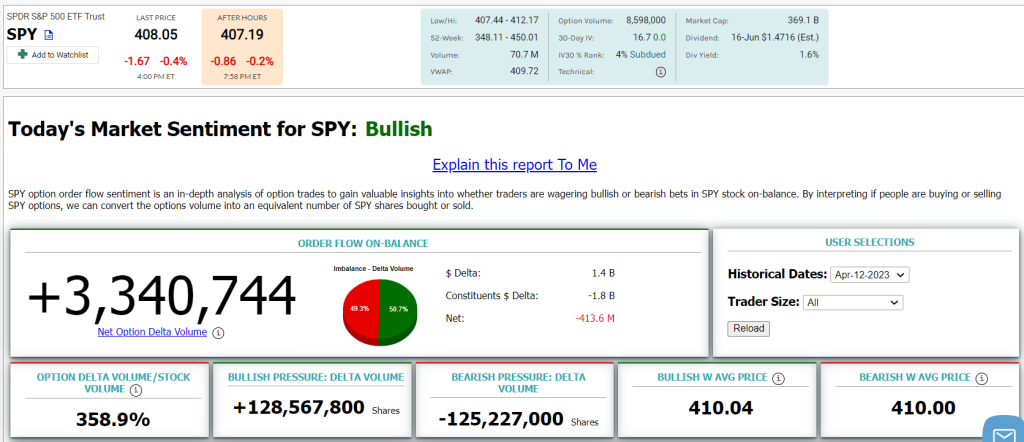Click the SPDR S&P 500 ETF Trust name
The width and height of the screenshot is (1024, 442).
pyautogui.click(x=55, y=16)
